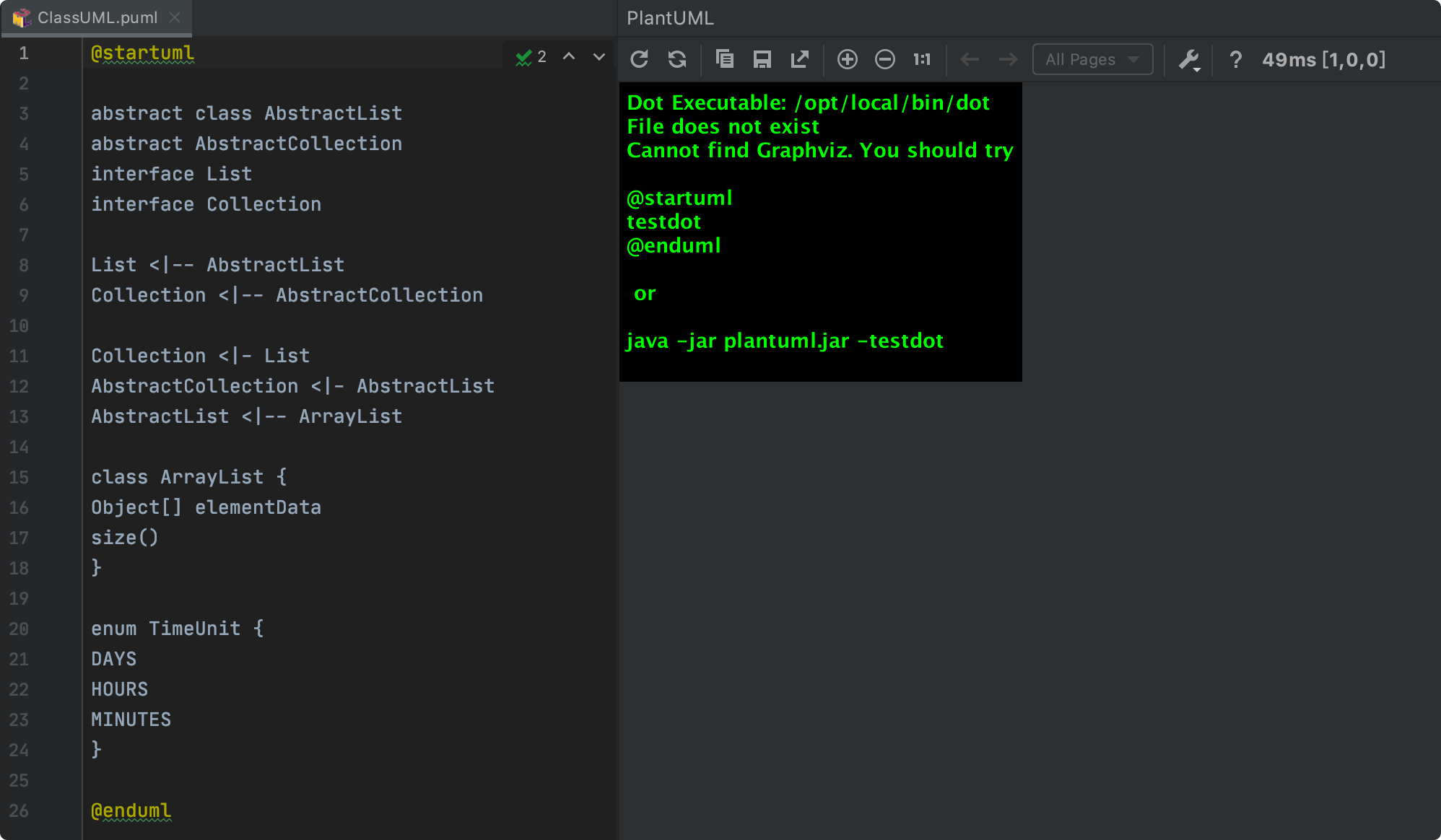Click the 'enum TimeUnit {' line
The image size is (1441, 840).
pyautogui.click(x=177, y=629)
